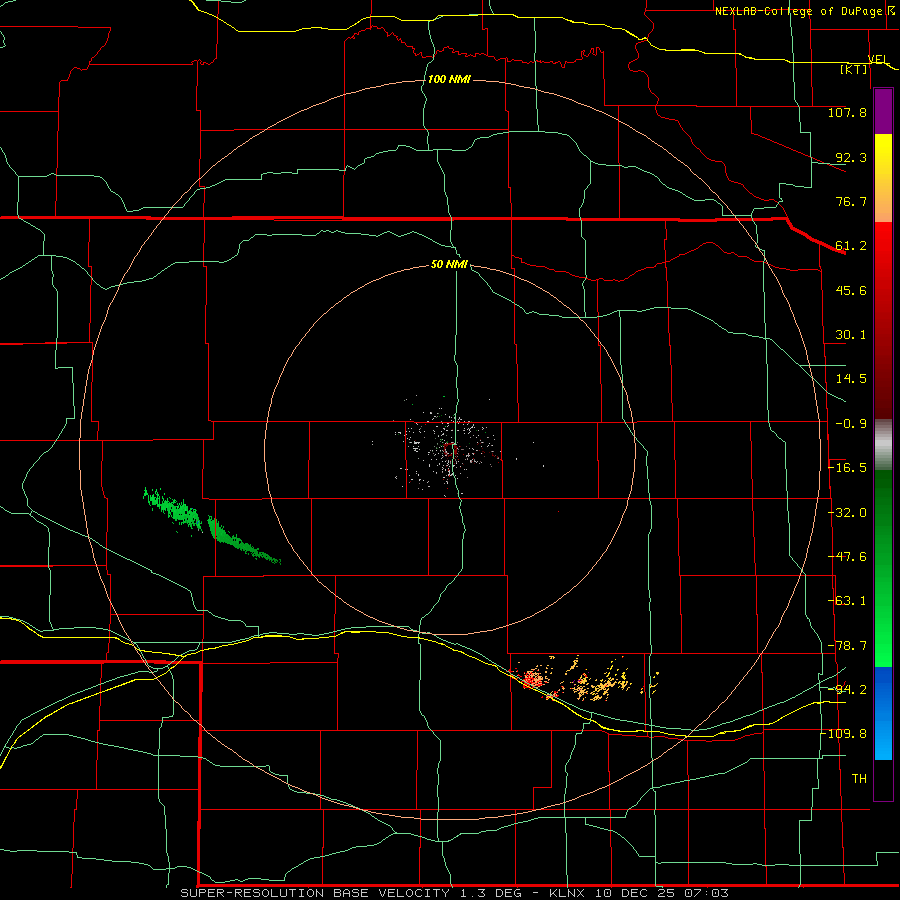
Task: Select the 92.3 velocity scale value
Action: click(851, 157)
